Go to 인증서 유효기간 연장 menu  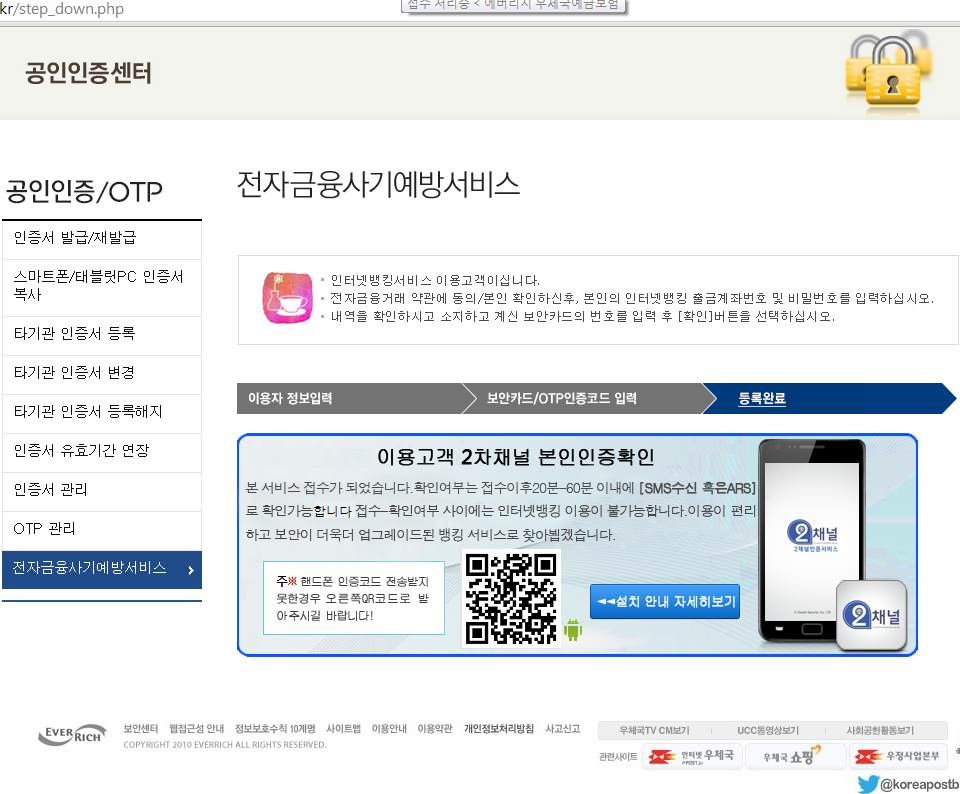81,450
